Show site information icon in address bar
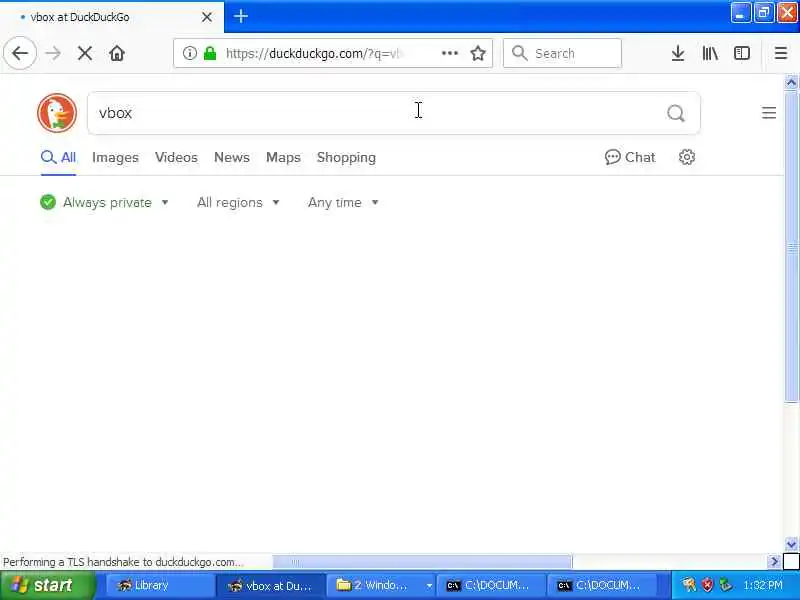The height and width of the screenshot is (600, 800). [x=189, y=53]
